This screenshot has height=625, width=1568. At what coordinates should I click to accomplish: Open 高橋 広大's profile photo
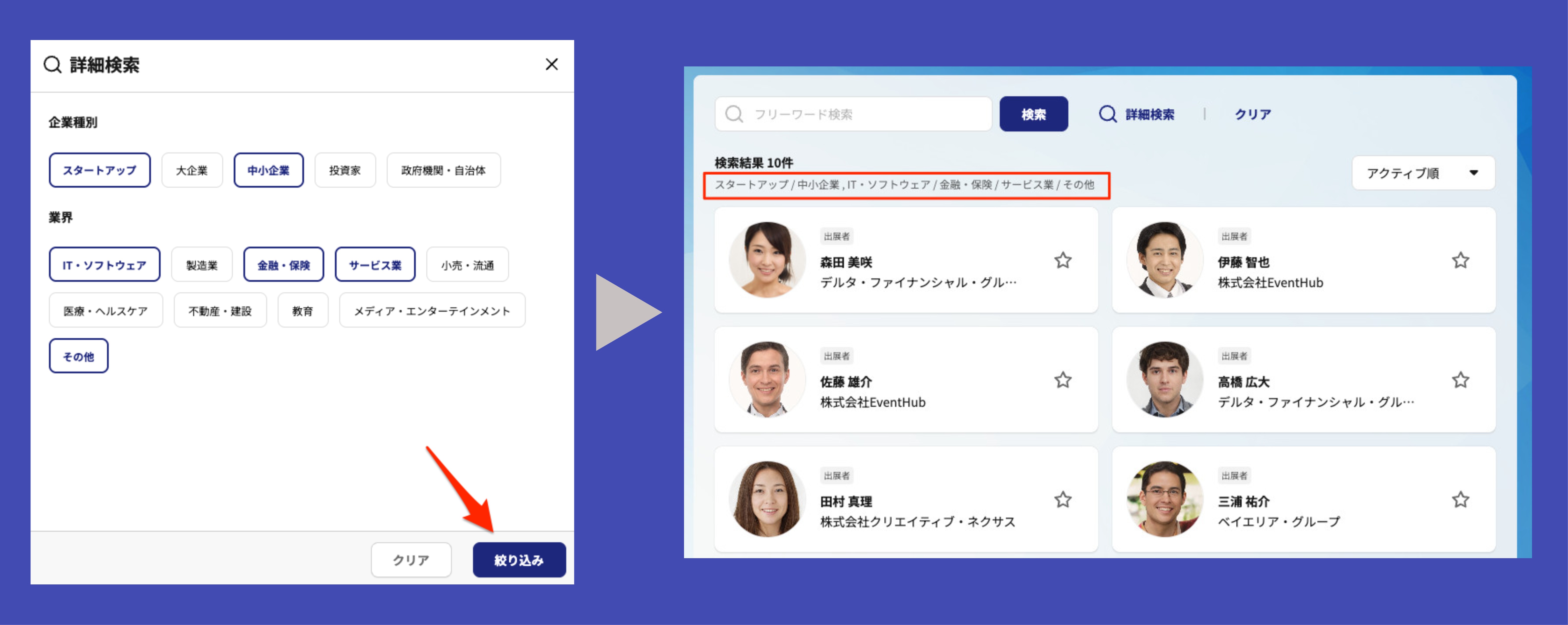(1165, 379)
